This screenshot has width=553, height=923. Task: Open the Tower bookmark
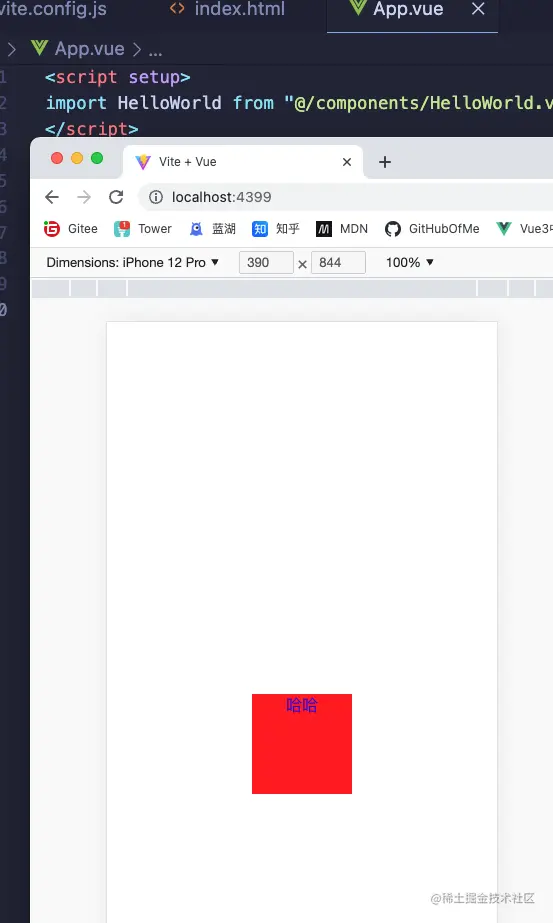tap(143, 228)
